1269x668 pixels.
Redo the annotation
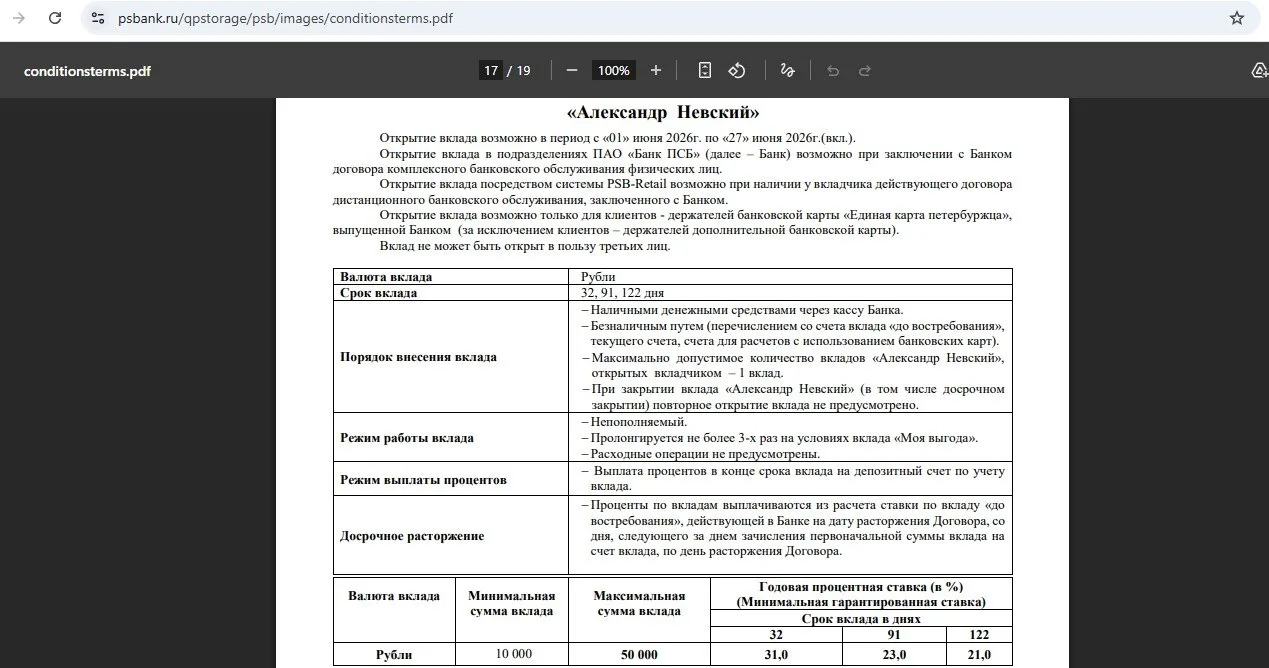coord(865,70)
